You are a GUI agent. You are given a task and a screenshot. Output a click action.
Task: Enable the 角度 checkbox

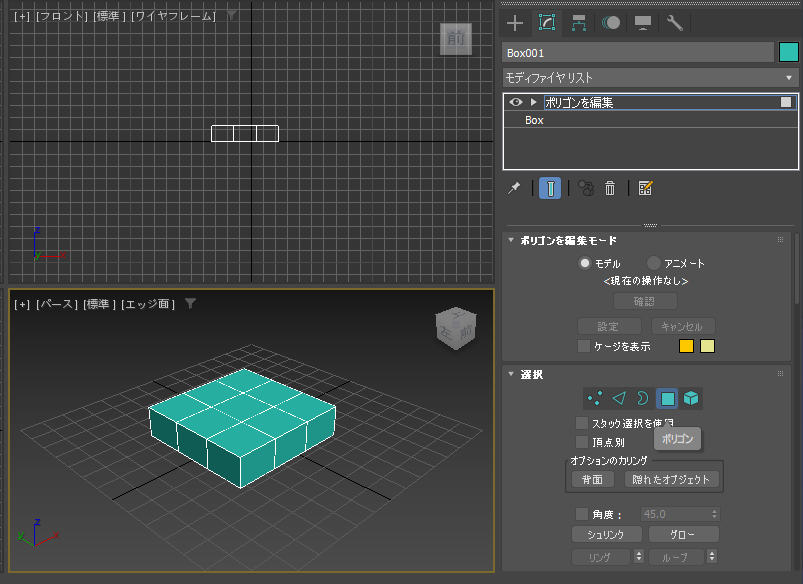(x=582, y=514)
